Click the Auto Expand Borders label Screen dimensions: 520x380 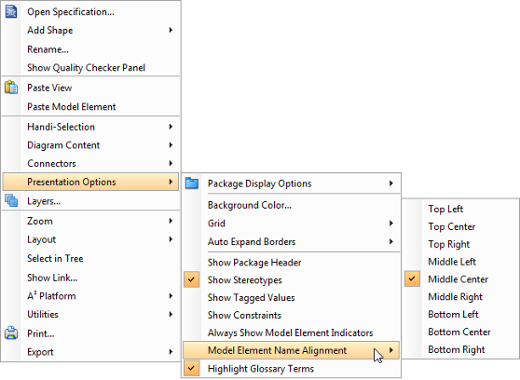252,241
